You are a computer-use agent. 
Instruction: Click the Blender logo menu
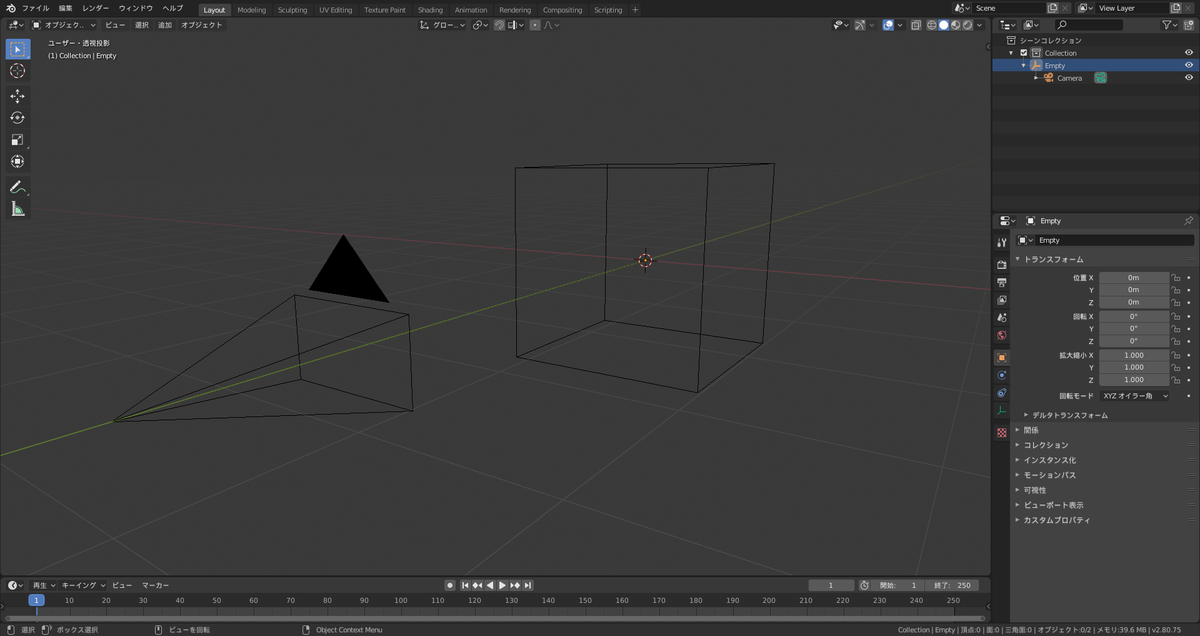(x=9, y=9)
